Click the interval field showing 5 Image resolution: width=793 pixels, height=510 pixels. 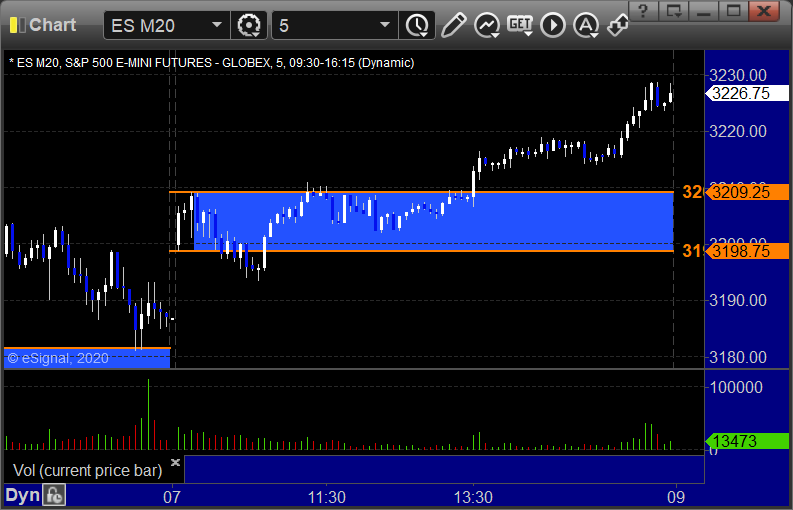pos(335,25)
